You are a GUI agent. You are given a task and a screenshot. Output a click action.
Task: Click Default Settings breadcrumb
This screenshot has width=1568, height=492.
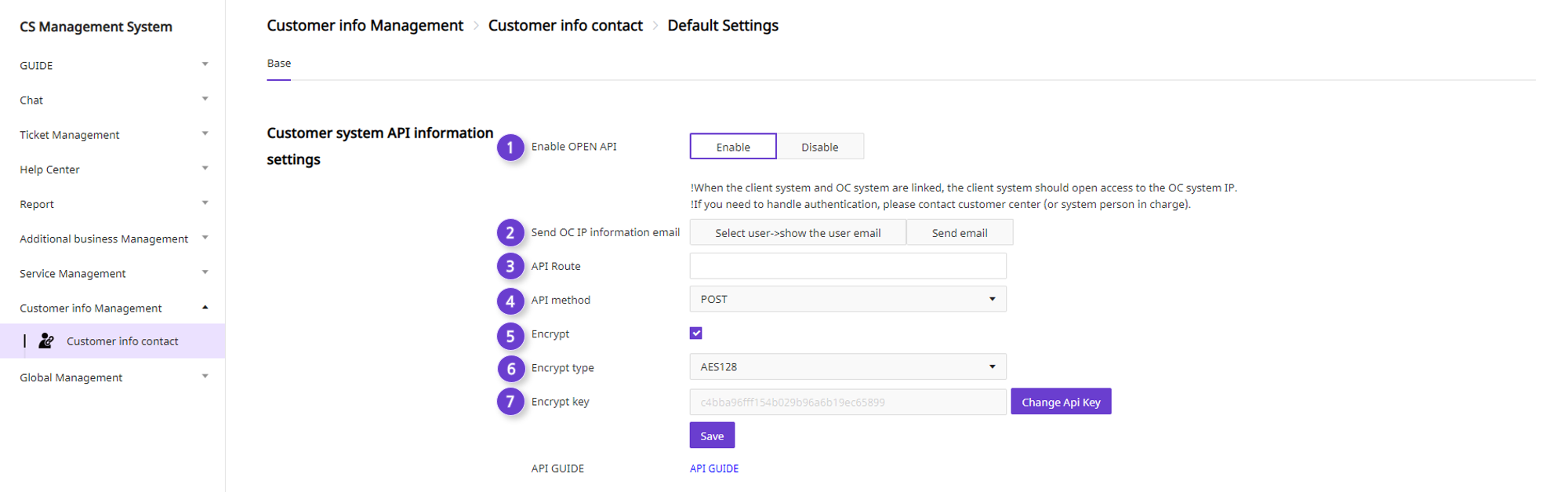[x=723, y=25]
